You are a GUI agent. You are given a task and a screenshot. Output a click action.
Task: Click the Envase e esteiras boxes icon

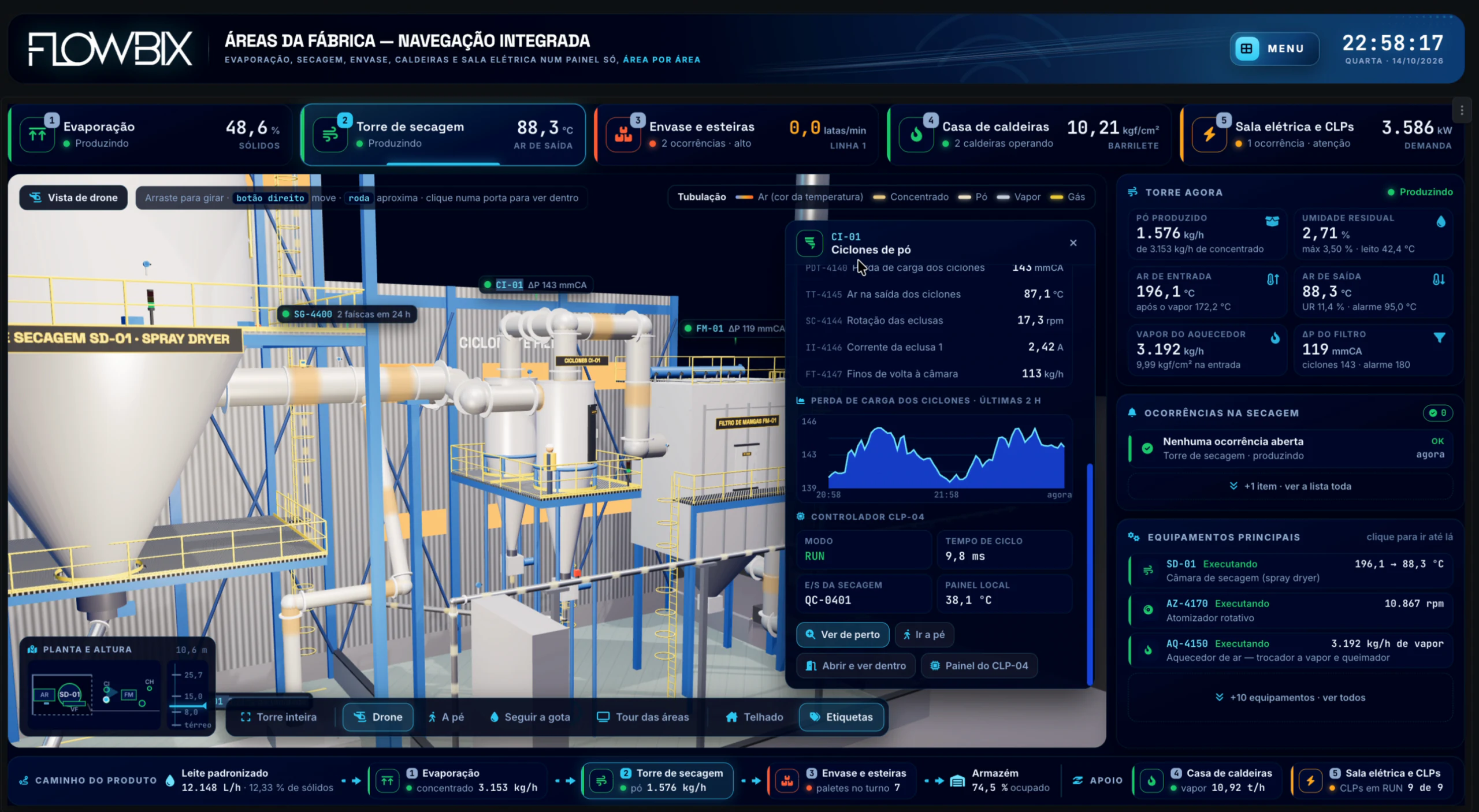tap(623, 135)
